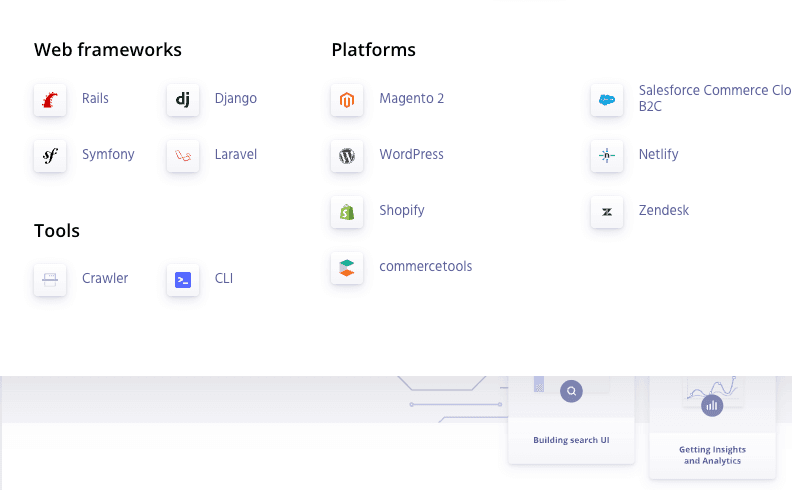Viewport: 792px width, 490px height.
Task: Click the Web frameworks heading
Action: [x=108, y=50]
